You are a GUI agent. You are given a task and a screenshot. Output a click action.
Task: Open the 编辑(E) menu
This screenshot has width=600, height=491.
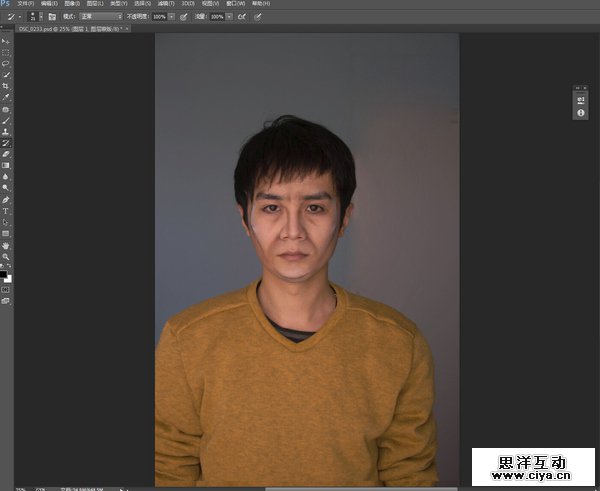click(49, 3)
